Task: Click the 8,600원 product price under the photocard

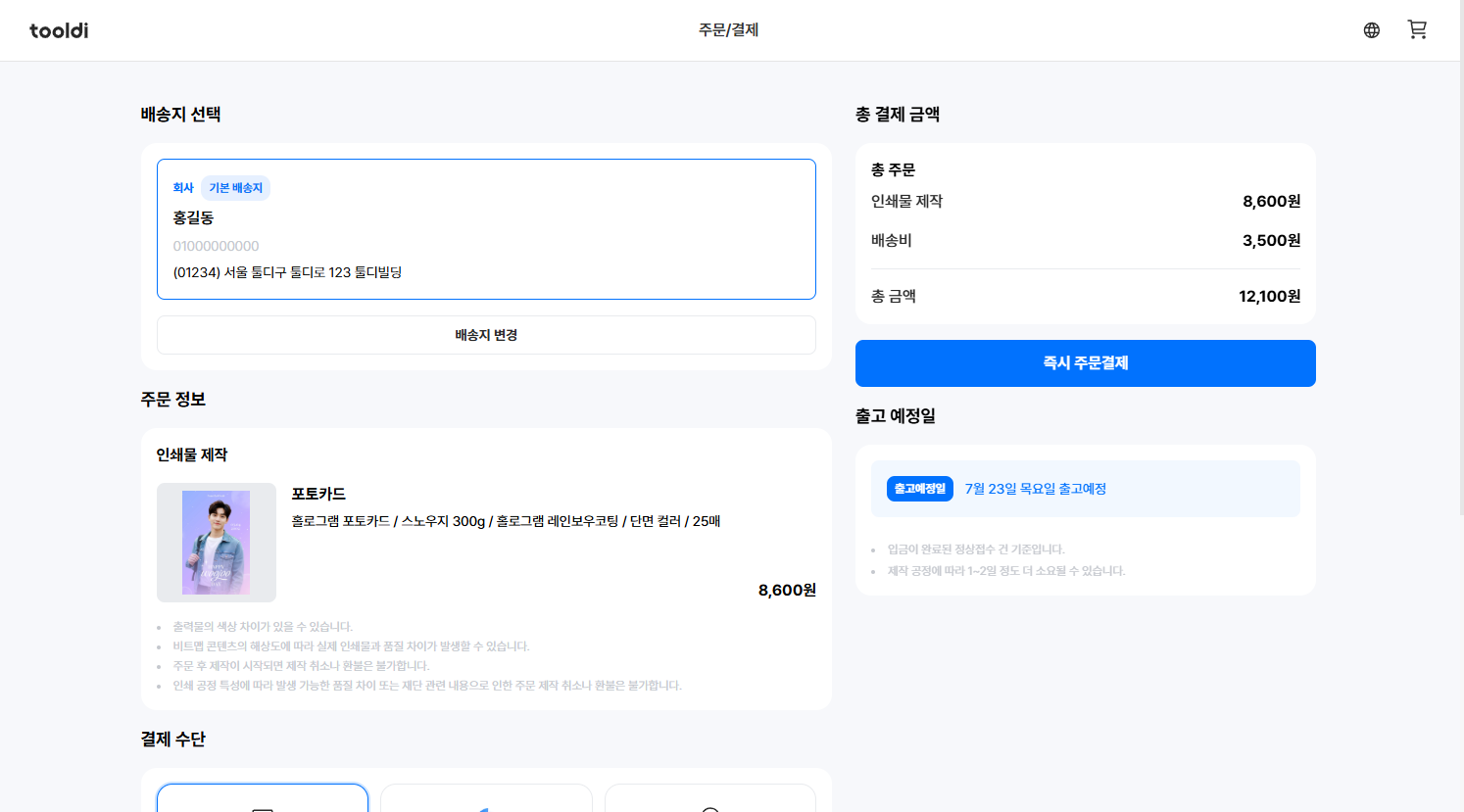Action: [787, 590]
